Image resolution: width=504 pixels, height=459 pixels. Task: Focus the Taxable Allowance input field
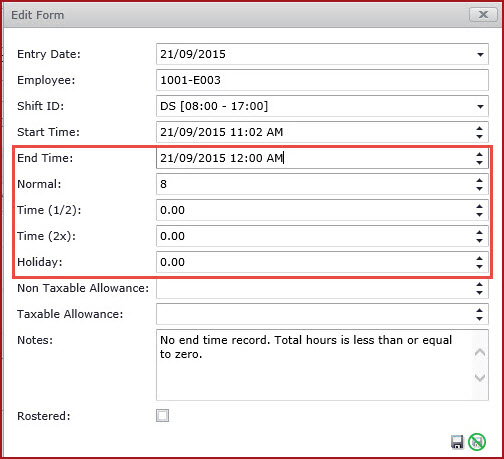click(x=314, y=314)
